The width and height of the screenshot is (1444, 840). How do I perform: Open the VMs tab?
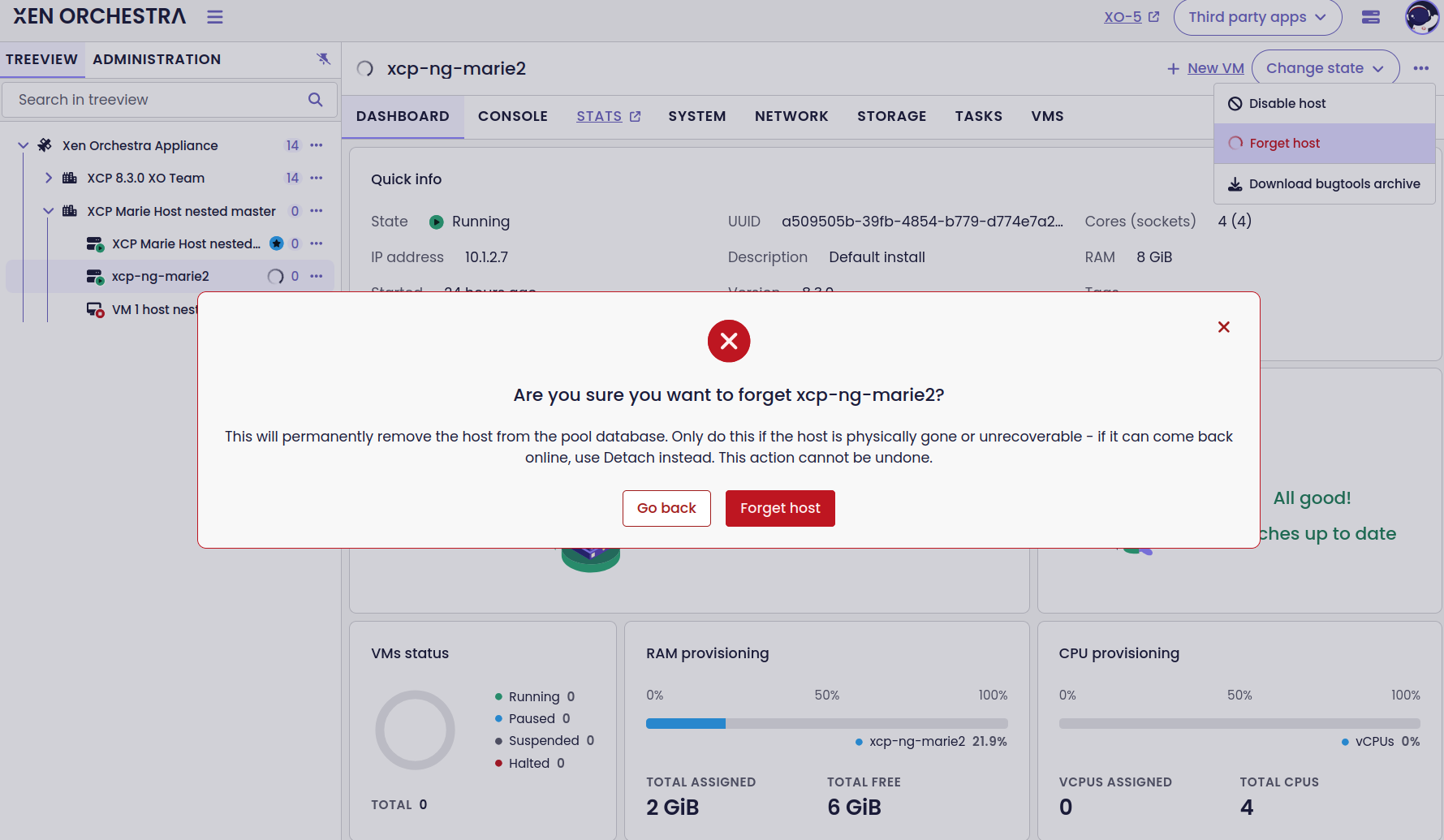pos(1048,116)
